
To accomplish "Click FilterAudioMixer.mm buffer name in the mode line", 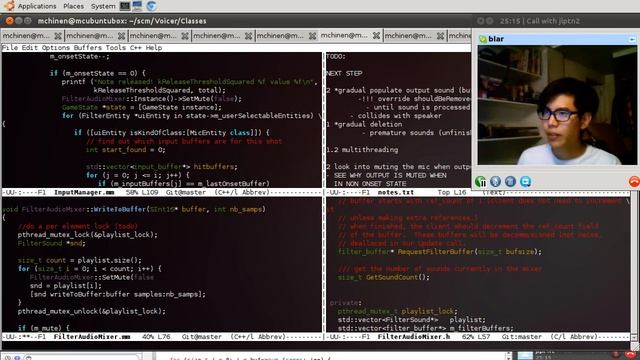I will click(92, 337).
